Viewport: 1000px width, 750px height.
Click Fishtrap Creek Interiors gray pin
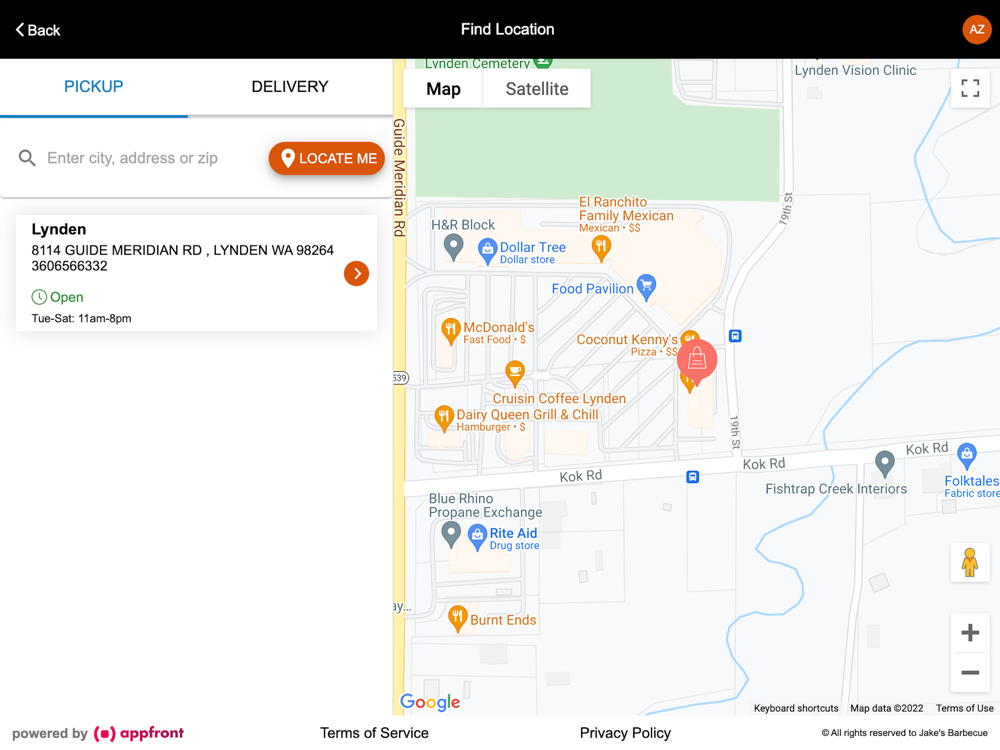[x=885, y=463]
